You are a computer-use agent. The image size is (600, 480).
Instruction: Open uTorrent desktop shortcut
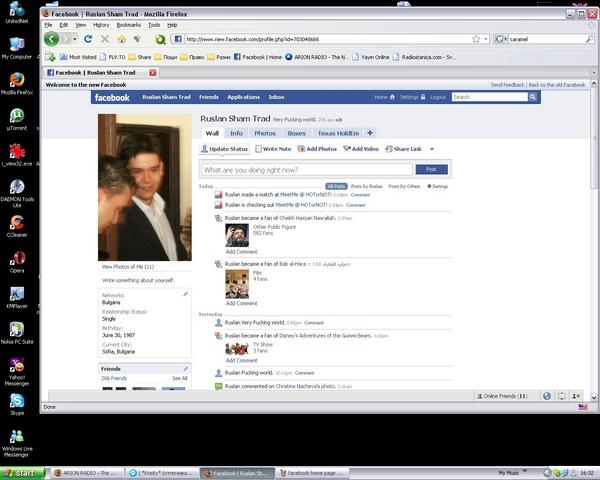[17, 119]
